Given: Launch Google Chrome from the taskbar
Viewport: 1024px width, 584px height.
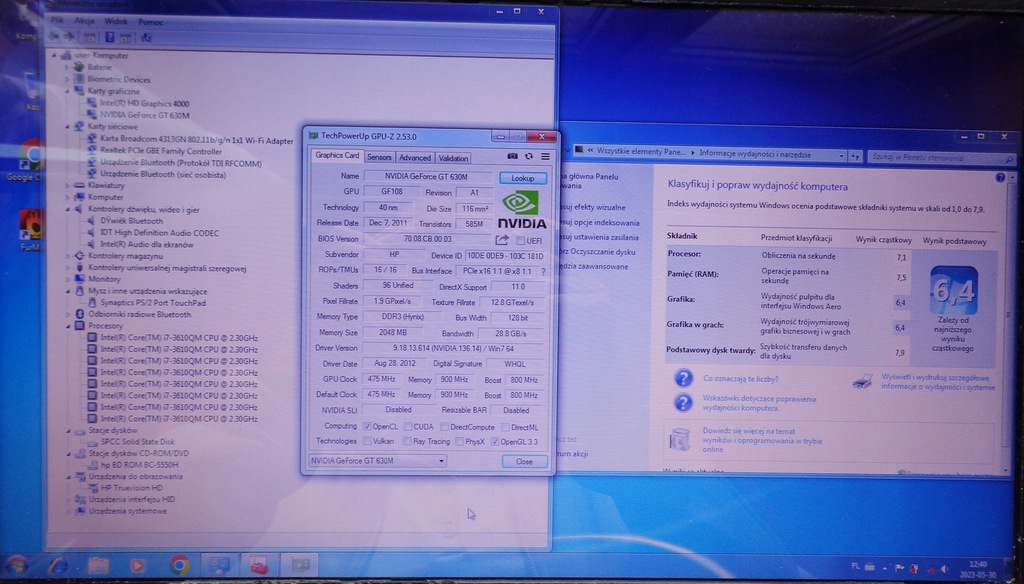Looking at the screenshot, I should 180,565.
